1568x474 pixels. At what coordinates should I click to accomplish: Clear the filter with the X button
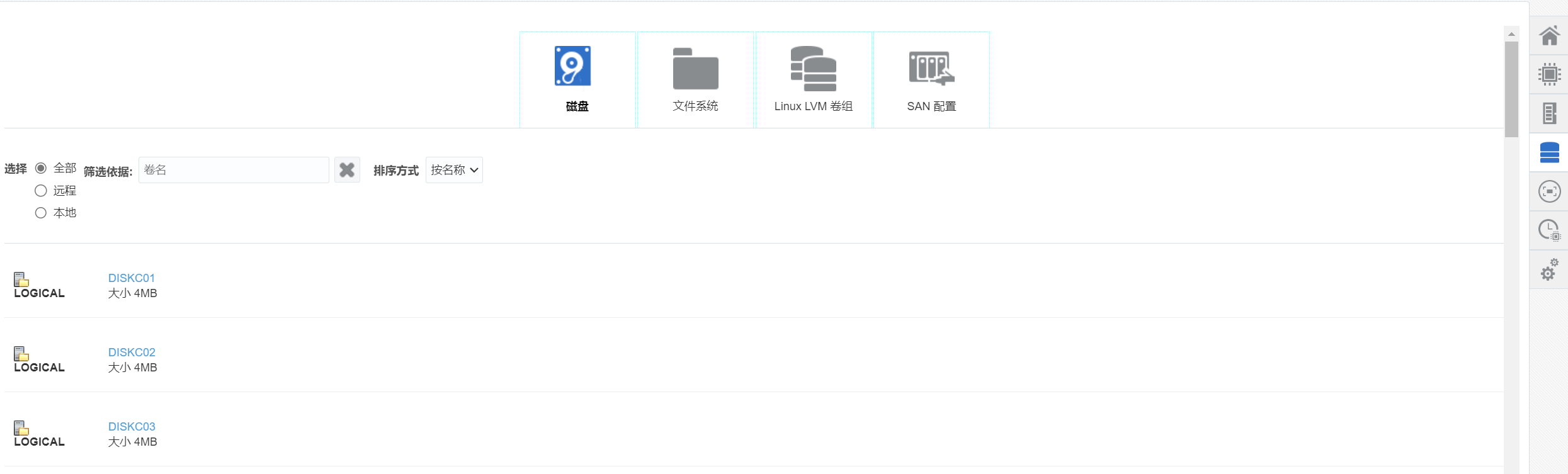tap(347, 170)
